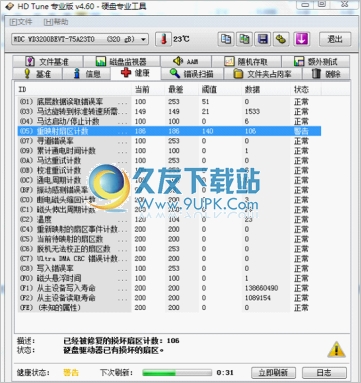Click the next refresh progress bar
Image resolution: width=361 pixels, height=383 pixels.
[177, 372]
